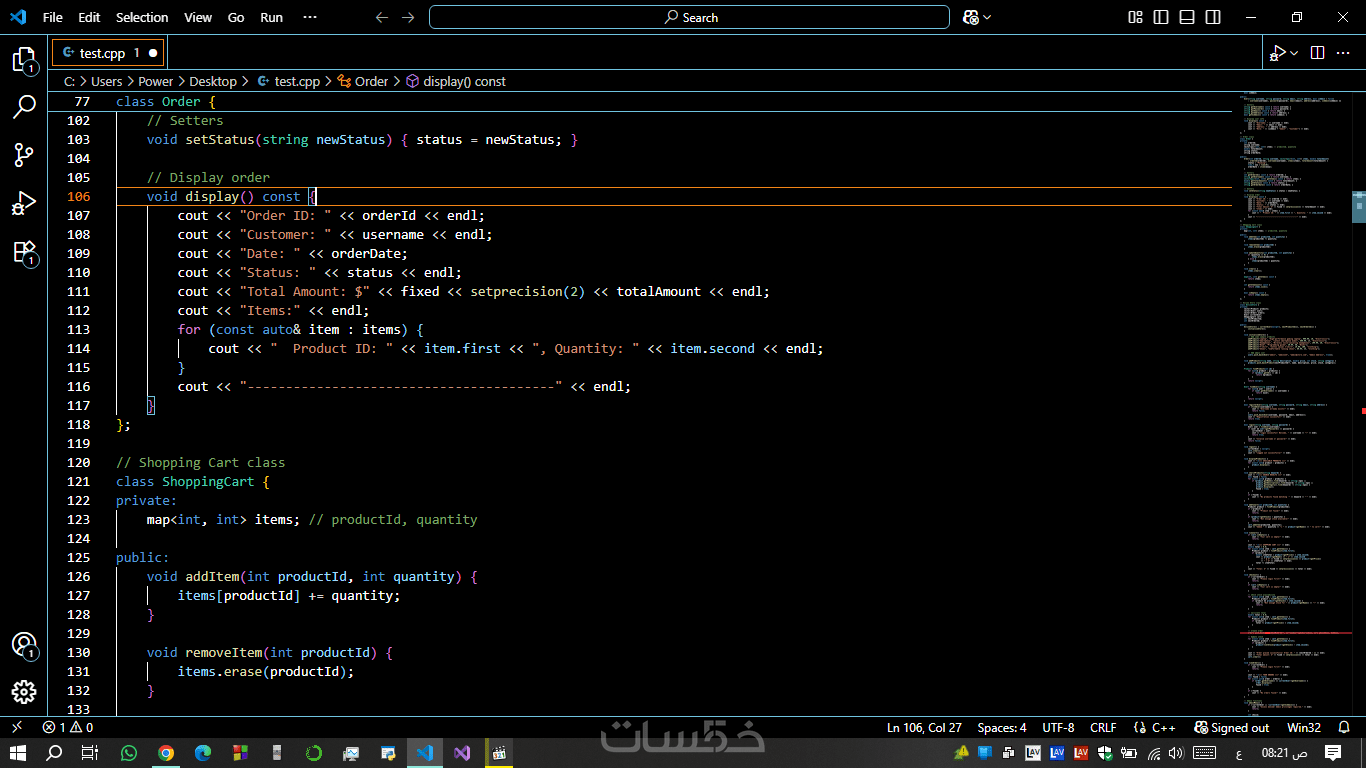Screen dimensions: 1366x768
Task: Click the Search command center field
Action: pos(689,17)
